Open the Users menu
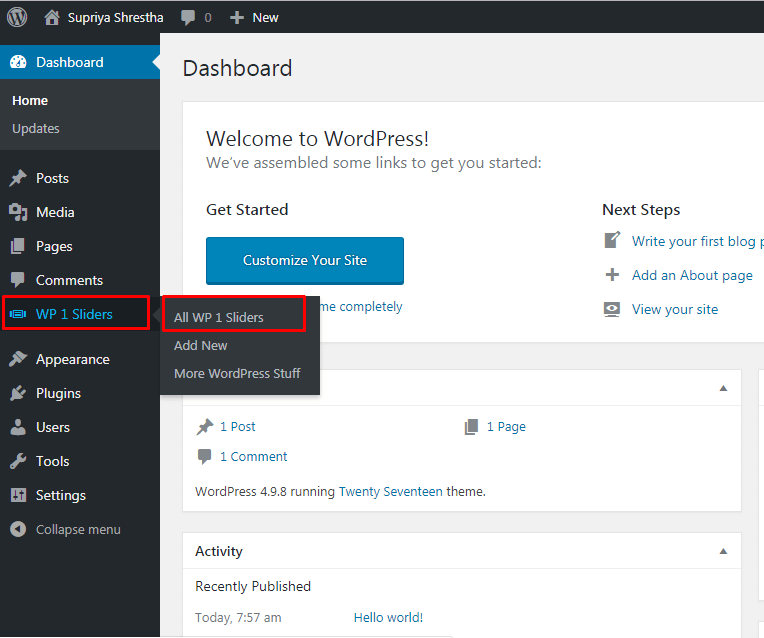Viewport: 764px width, 638px height. 80,427
